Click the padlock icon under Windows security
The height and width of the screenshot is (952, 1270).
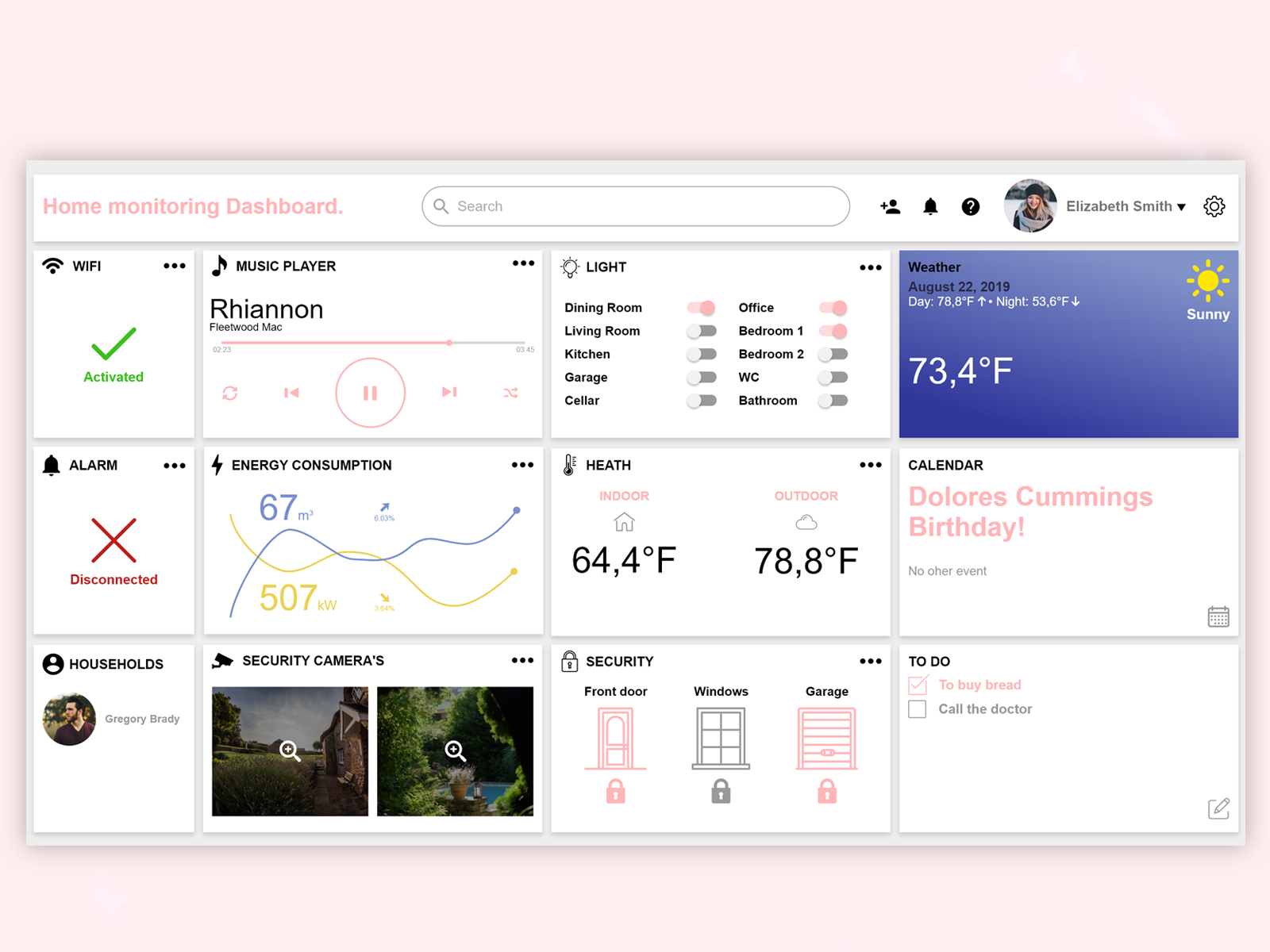[720, 791]
